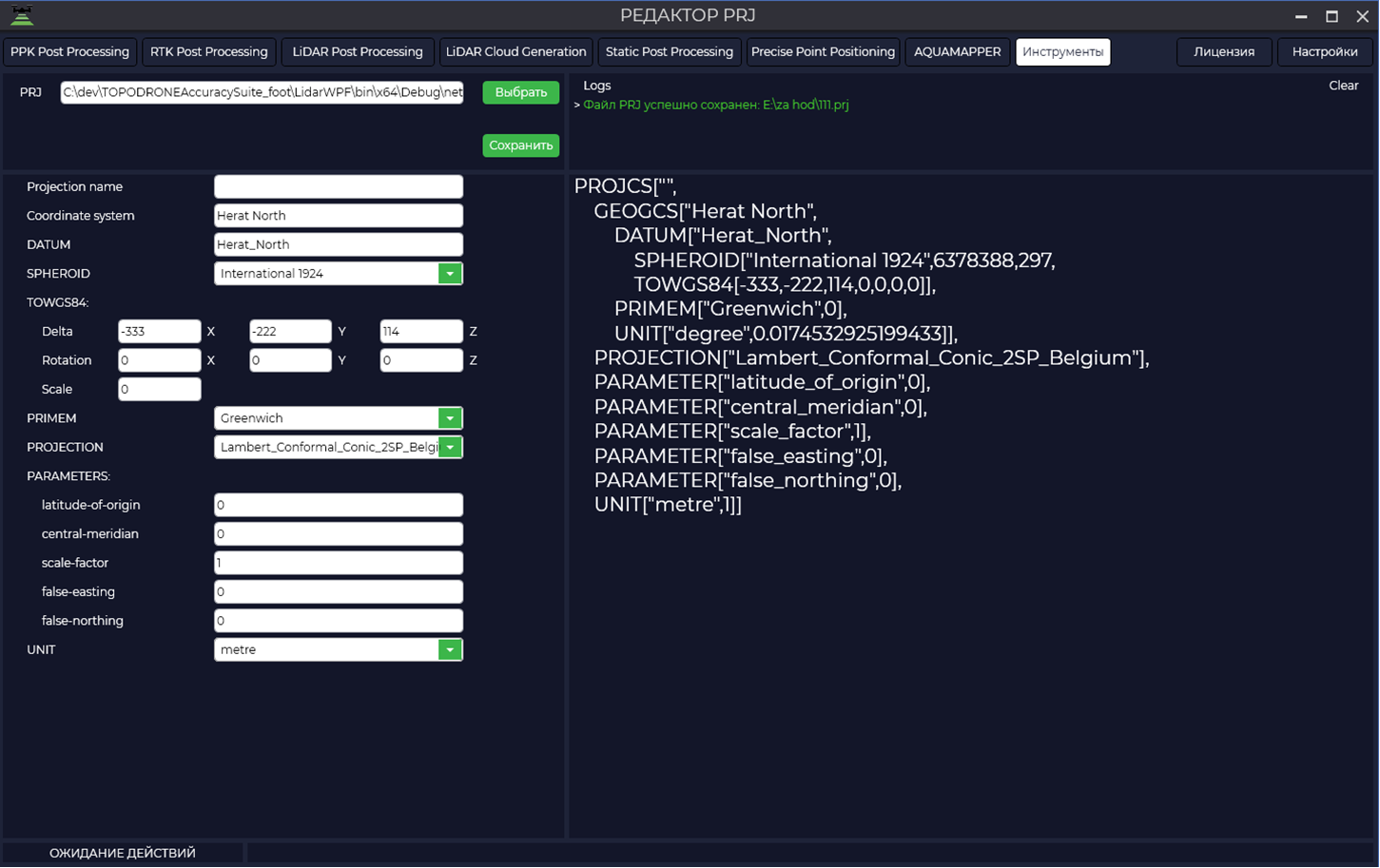The width and height of the screenshot is (1380, 868).
Task: Focus the Rotation Z input field
Action: 421,360
